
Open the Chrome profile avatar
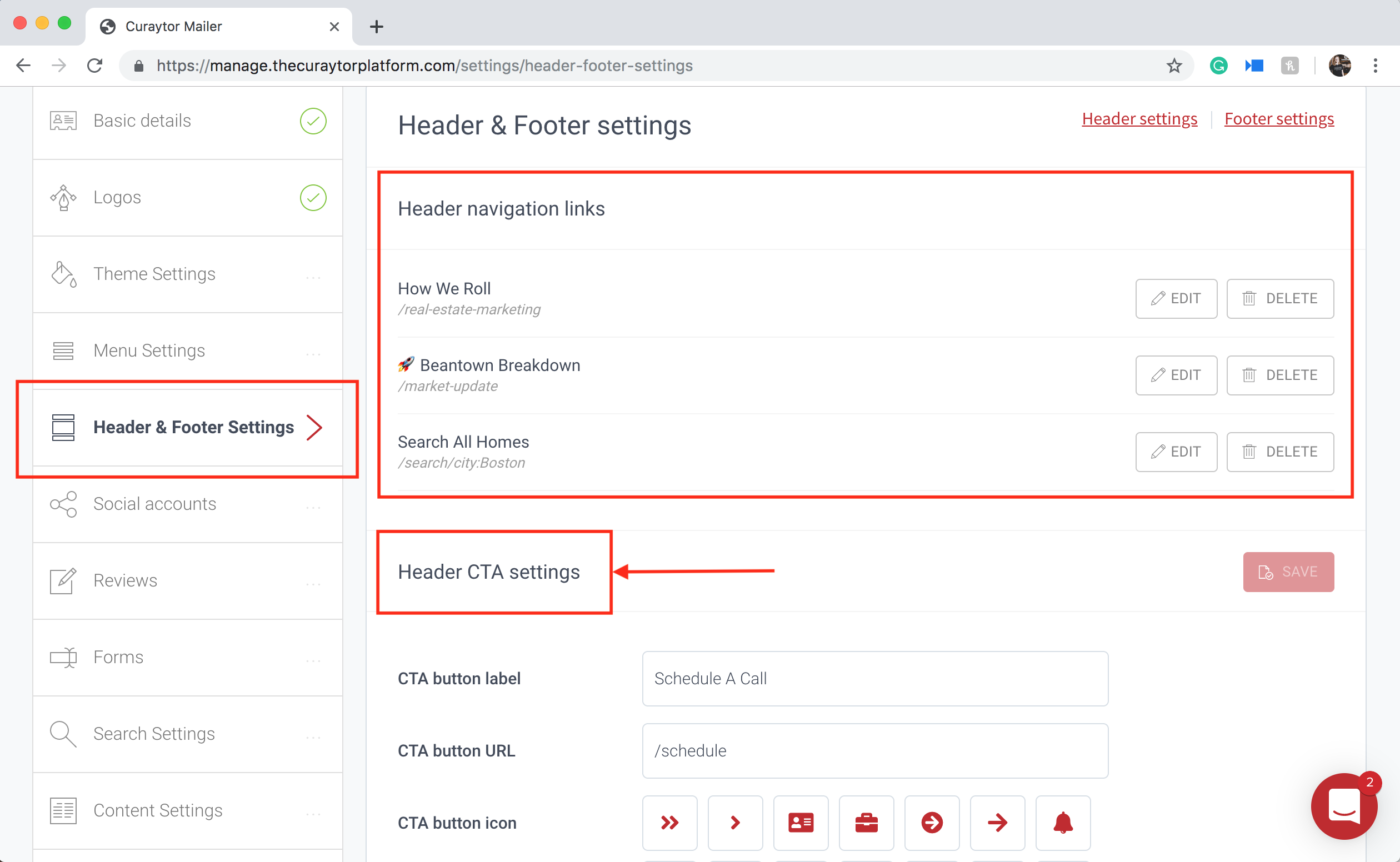coord(1339,66)
